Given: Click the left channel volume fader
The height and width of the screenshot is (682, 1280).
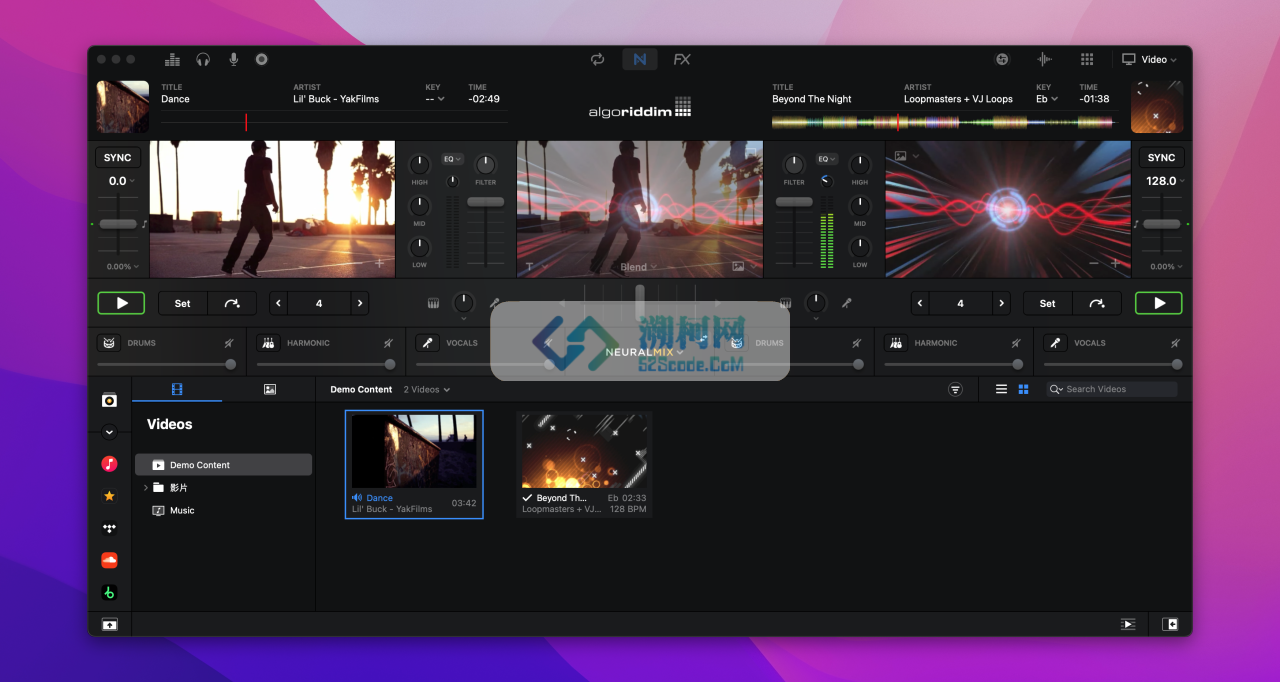Looking at the screenshot, I should (486, 202).
